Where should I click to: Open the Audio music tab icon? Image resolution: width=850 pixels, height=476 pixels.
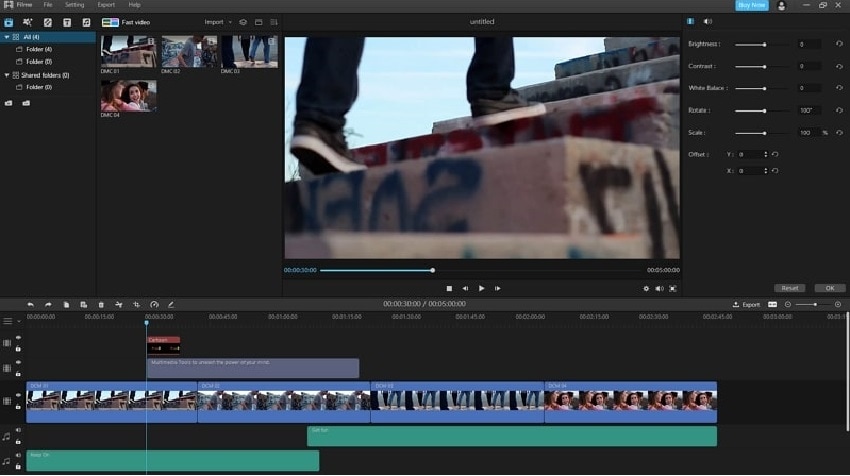click(86, 22)
